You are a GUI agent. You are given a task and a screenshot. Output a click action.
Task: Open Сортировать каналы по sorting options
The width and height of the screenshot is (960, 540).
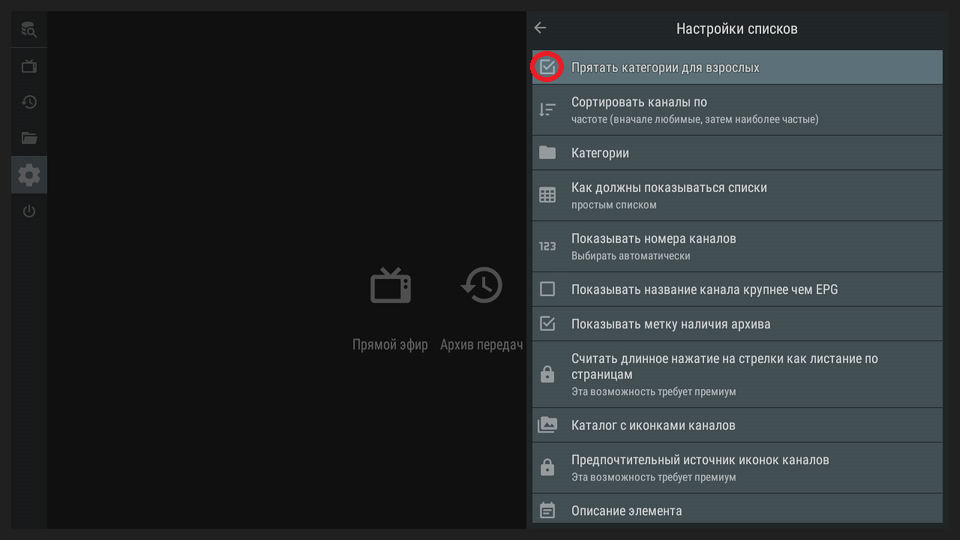point(737,110)
